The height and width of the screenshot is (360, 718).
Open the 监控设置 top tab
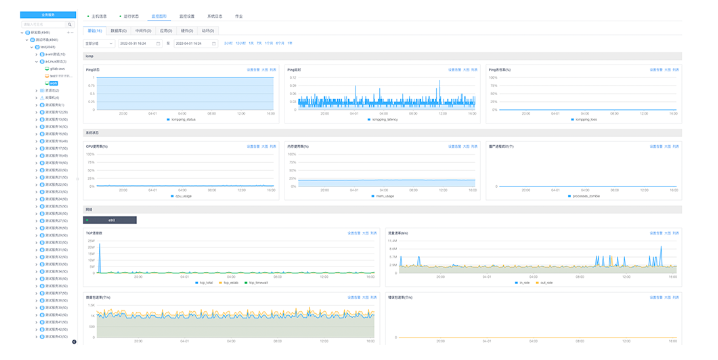tap(187, 16)
